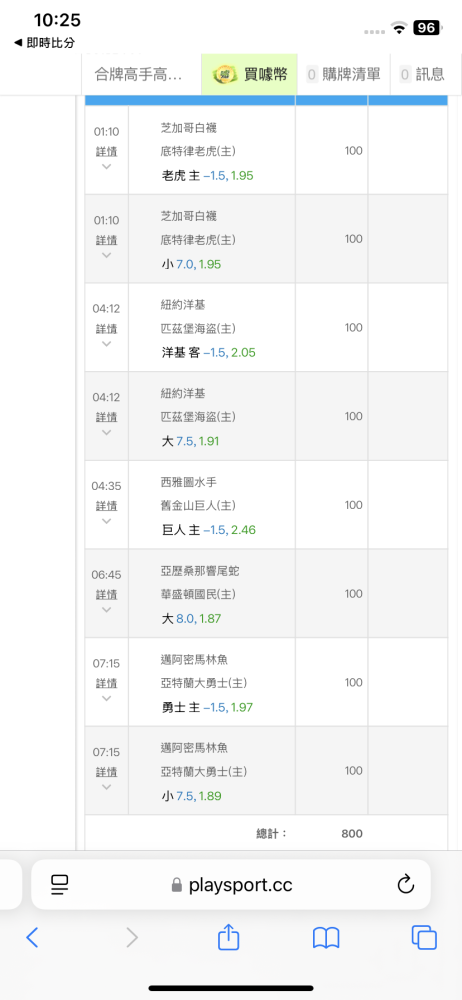The height and width of the screenshot is (1000, 462).
Task: Open the Safari bookmarks book icon
Action: coord(326,938)
